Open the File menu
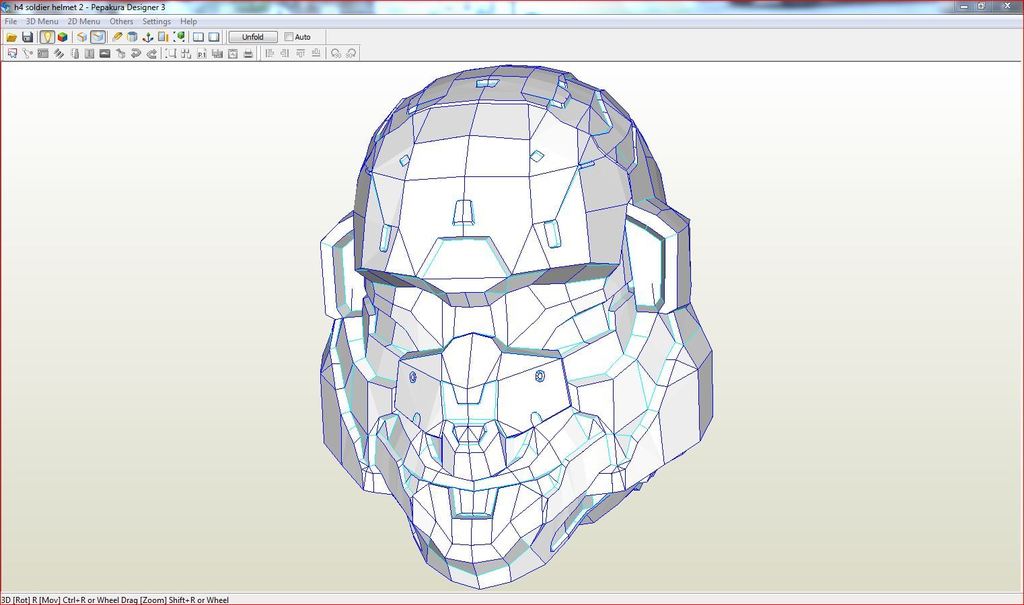This screenshot has width=1024, height=605. (x=11, y=22)
